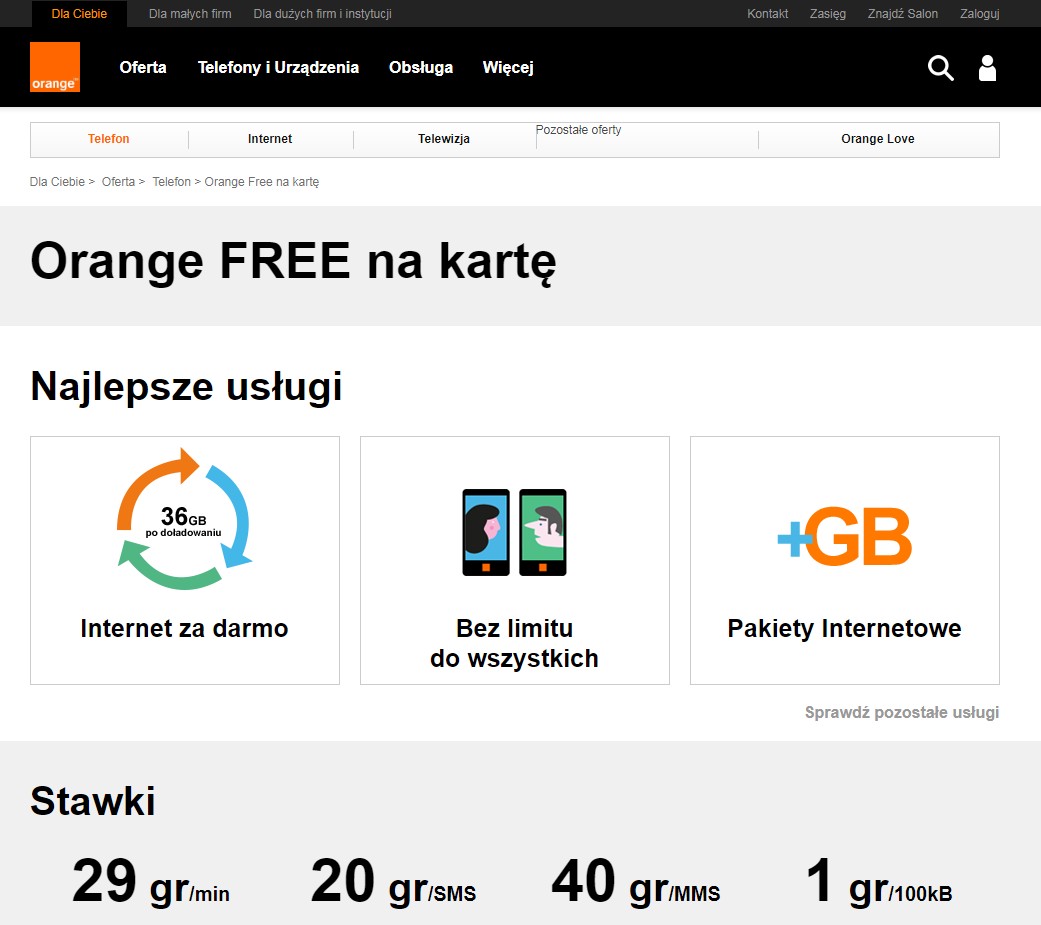This screenshot has height=925, width=1041.
Task: Click Sprawdź pozostałe usługi link
Action: (x=902, y=713)
